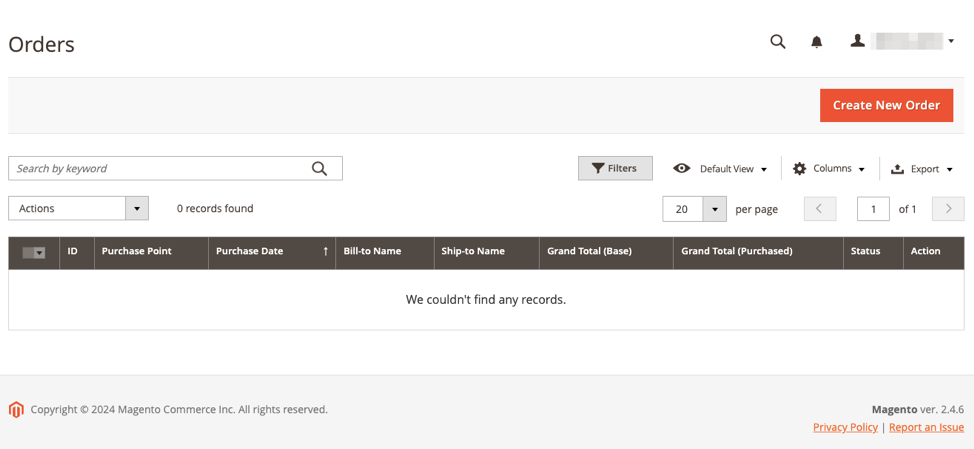Screen dimensions: 974x449
Task: Click Create New Order button
Action: [886, 105]
